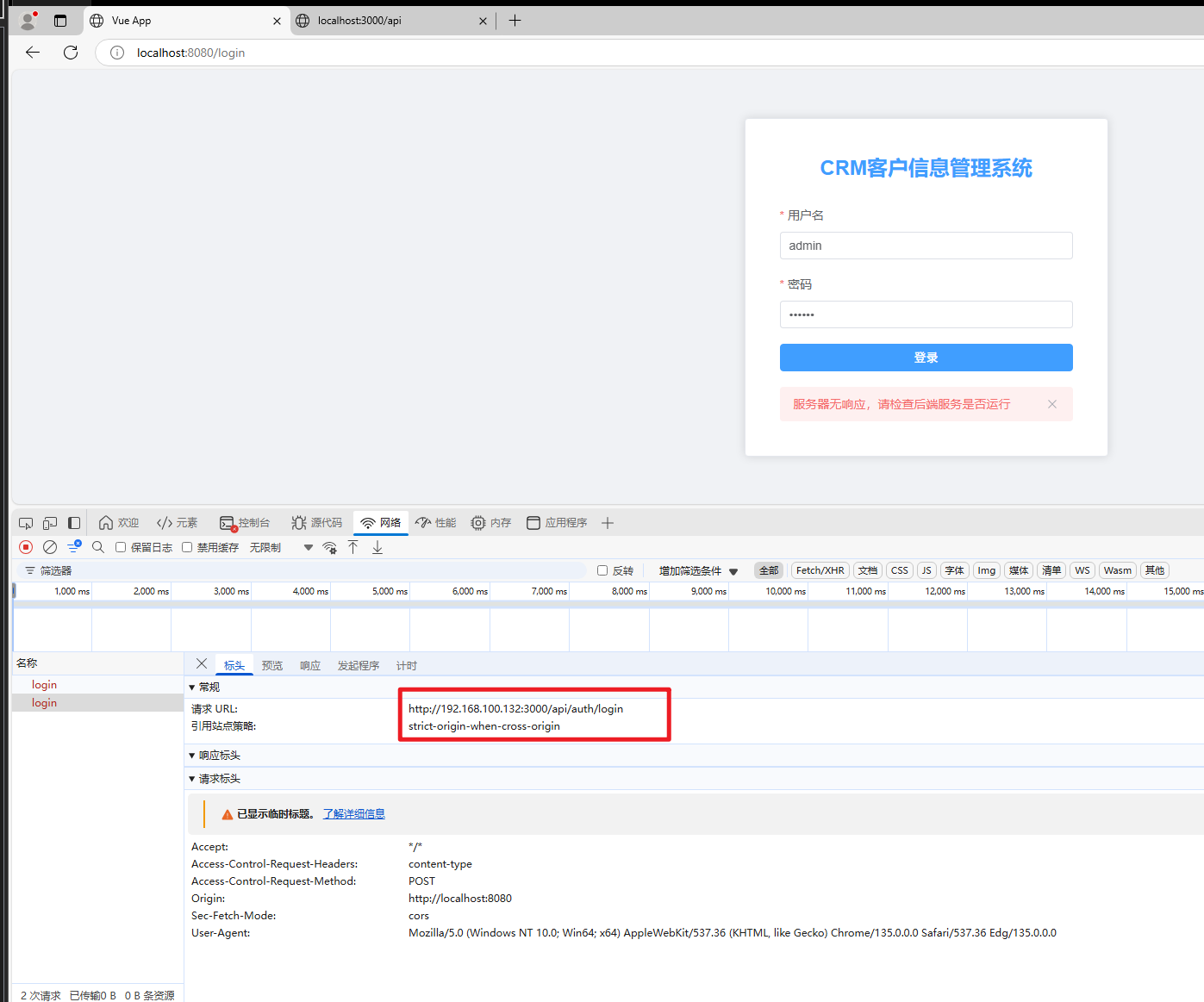
Task: View site information icon in address bar
Action: pyautogui.click(x=117, y=53)
